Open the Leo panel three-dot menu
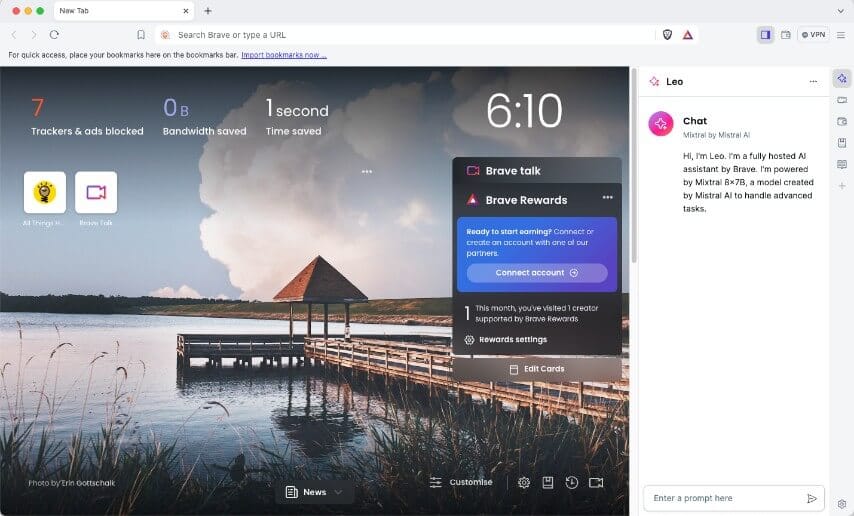The width and height of the screenshot is (854, 516). [x=813, y=82]
